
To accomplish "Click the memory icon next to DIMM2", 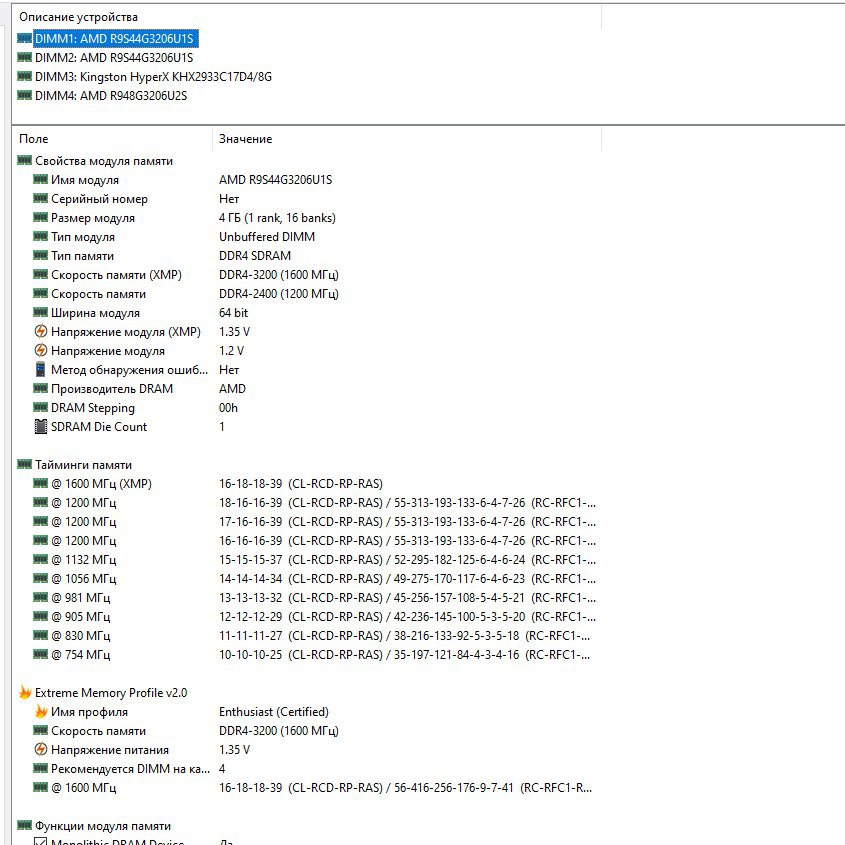I will 24,57.
